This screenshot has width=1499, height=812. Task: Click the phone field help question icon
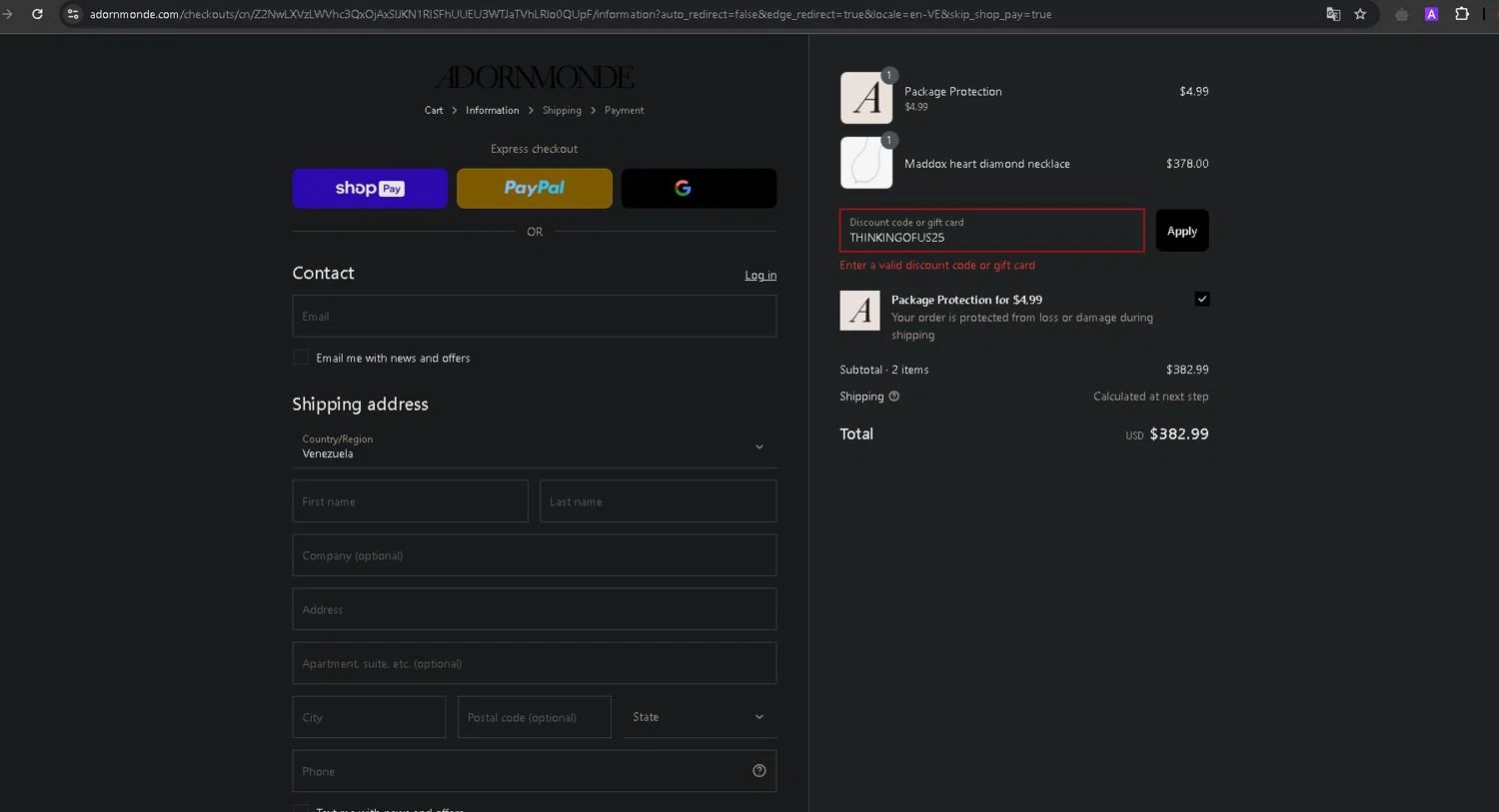[759, 771]
